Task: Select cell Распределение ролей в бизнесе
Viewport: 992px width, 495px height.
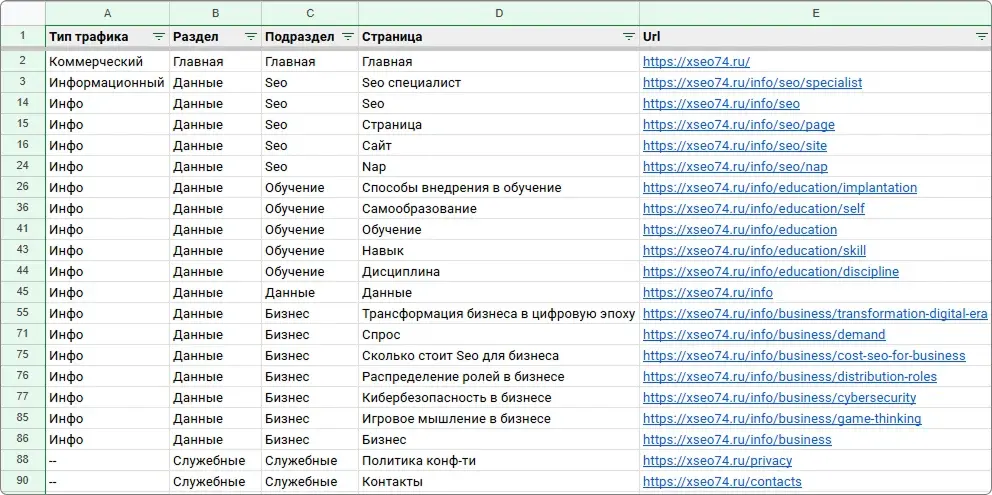Action: point(499,377)
